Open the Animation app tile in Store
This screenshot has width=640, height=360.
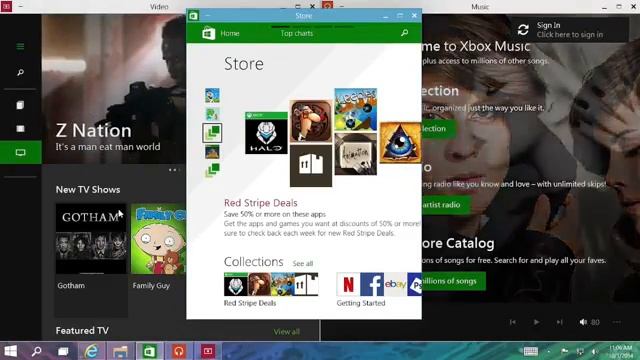356,154
